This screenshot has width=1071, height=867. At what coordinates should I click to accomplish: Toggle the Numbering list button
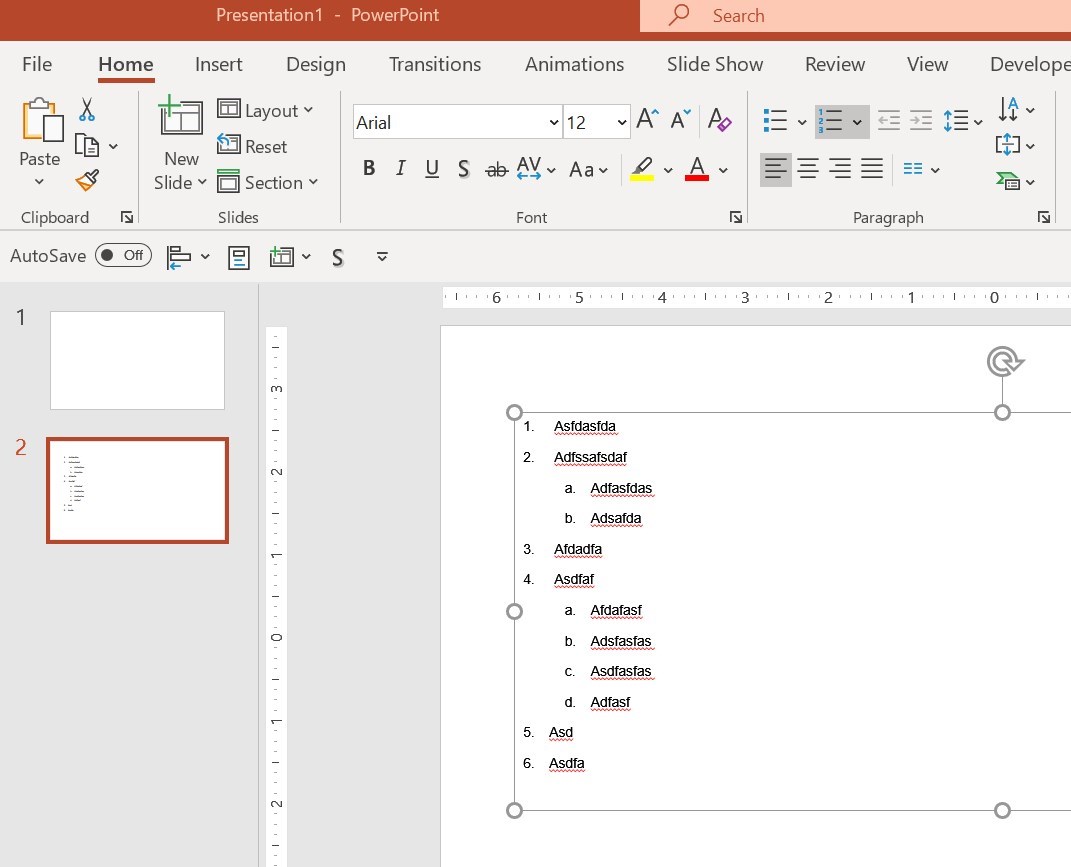[x=834, y=120]
